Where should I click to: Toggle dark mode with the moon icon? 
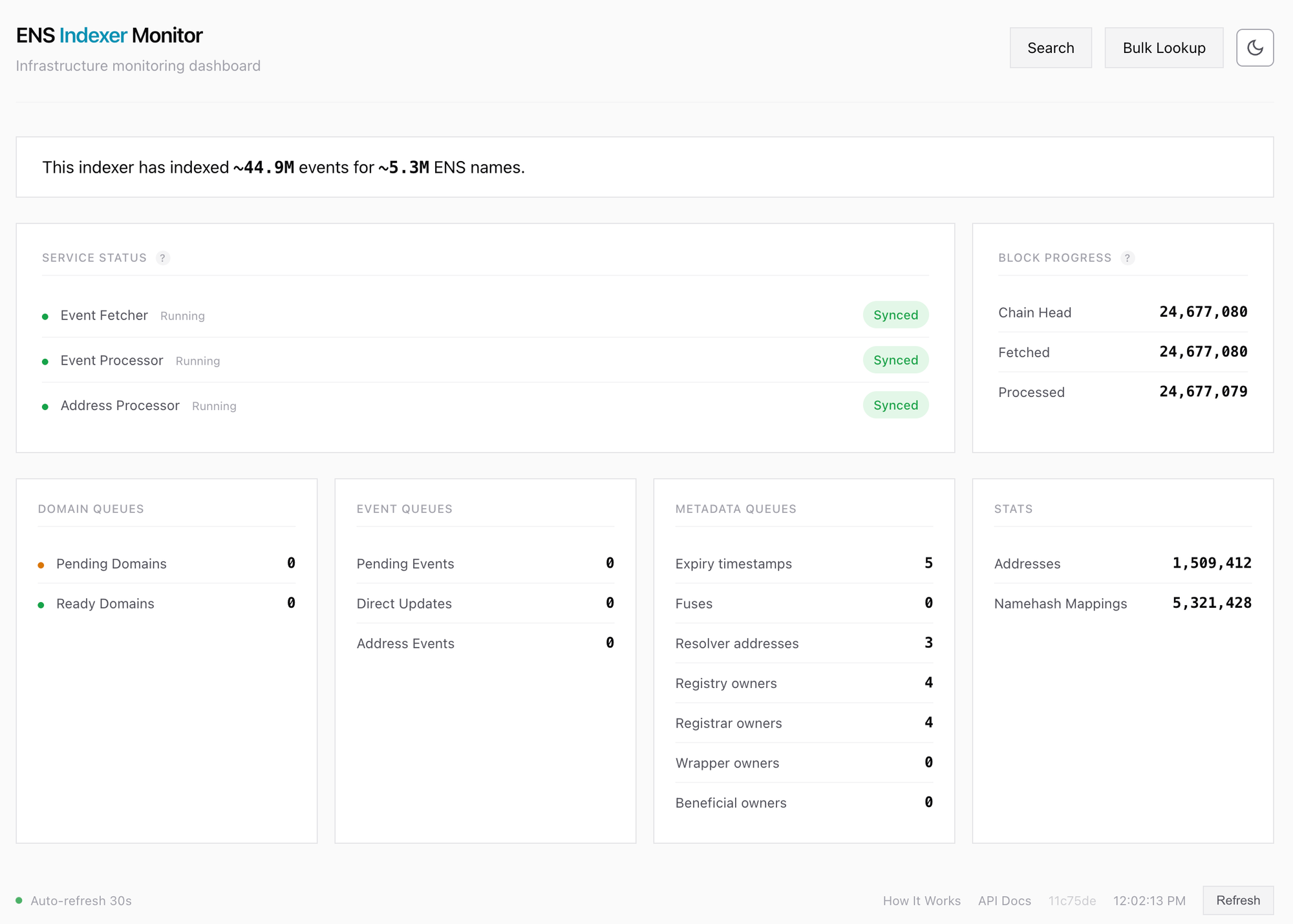1255,47
